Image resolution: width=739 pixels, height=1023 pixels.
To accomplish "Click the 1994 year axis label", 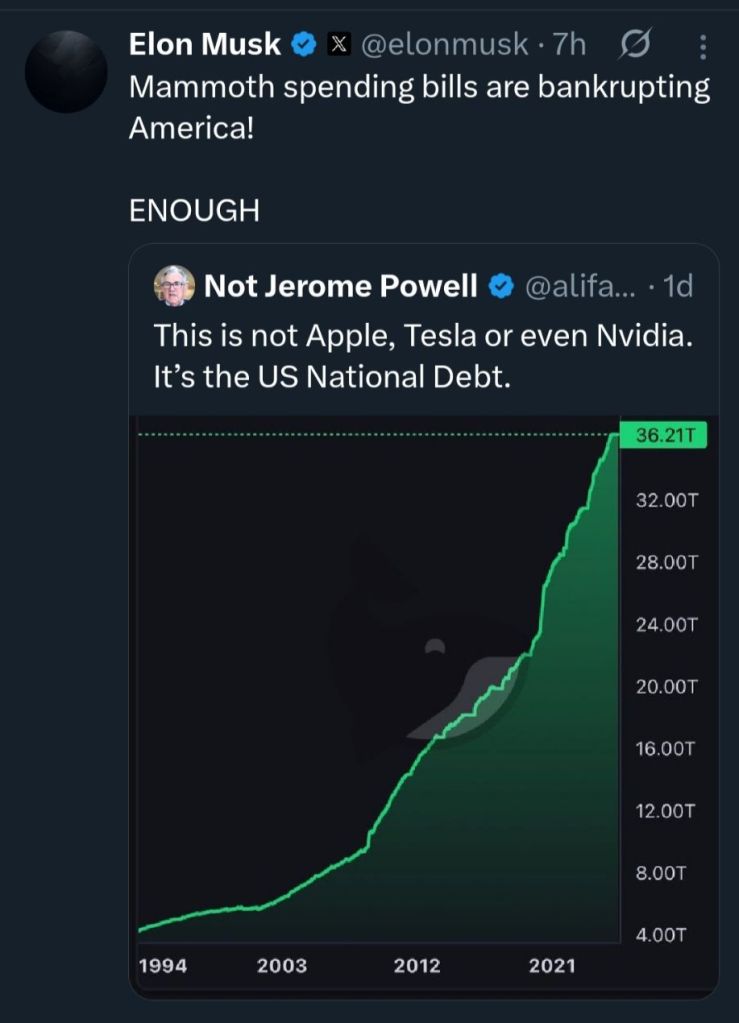I will pyautogui.click(x=162, y=966).
